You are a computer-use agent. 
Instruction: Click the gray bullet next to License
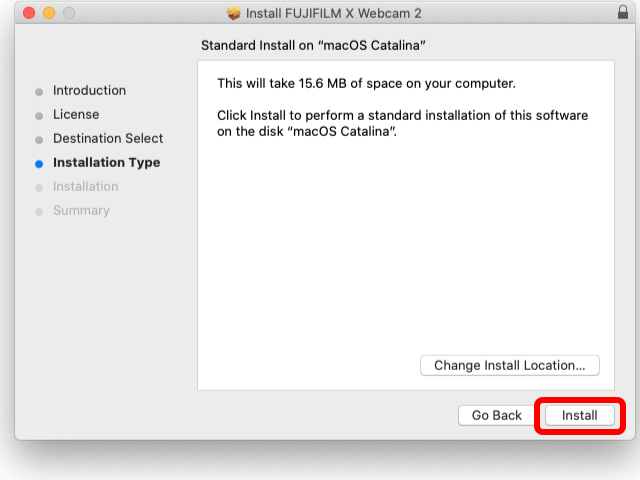click(39, 116)
